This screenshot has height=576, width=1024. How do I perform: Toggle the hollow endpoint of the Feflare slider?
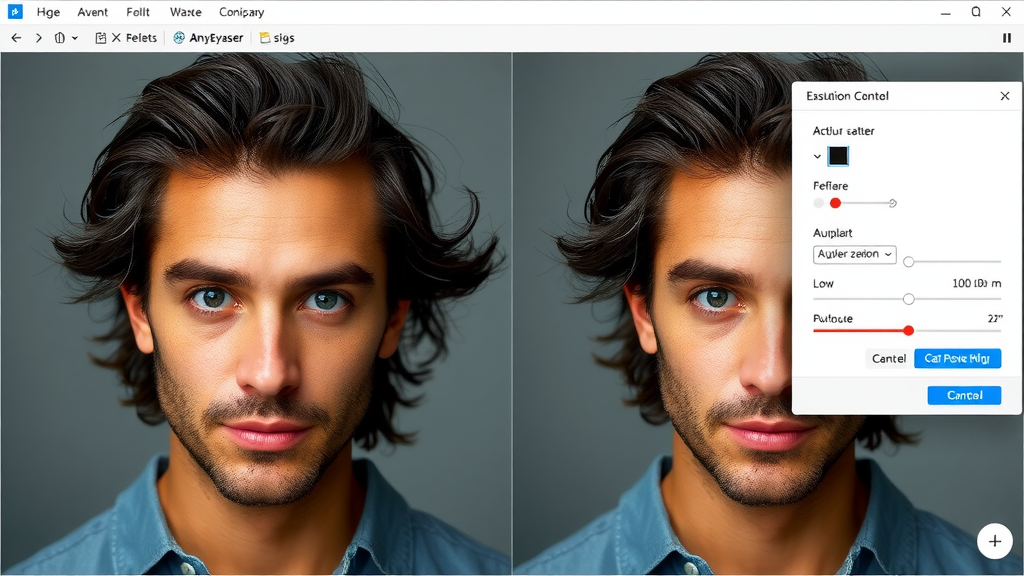click(893, 202)
